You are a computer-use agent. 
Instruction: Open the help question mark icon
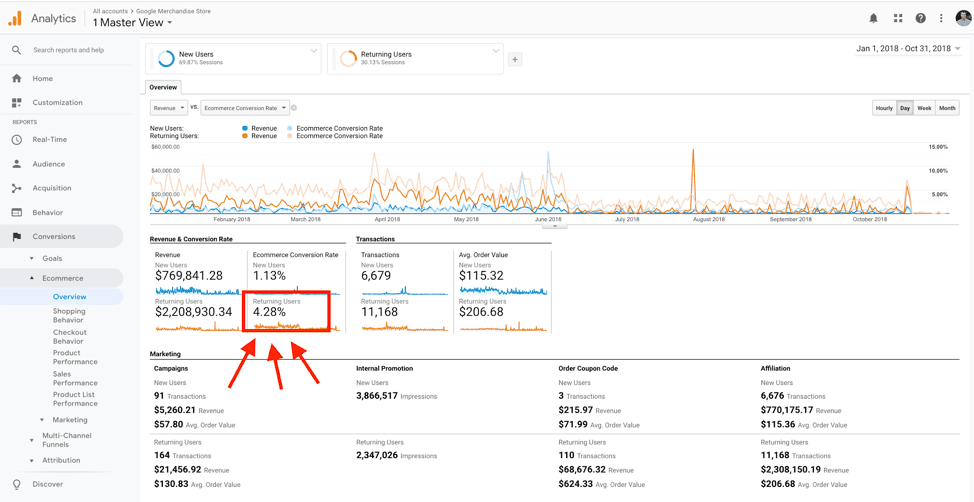(x=920, y=18)
